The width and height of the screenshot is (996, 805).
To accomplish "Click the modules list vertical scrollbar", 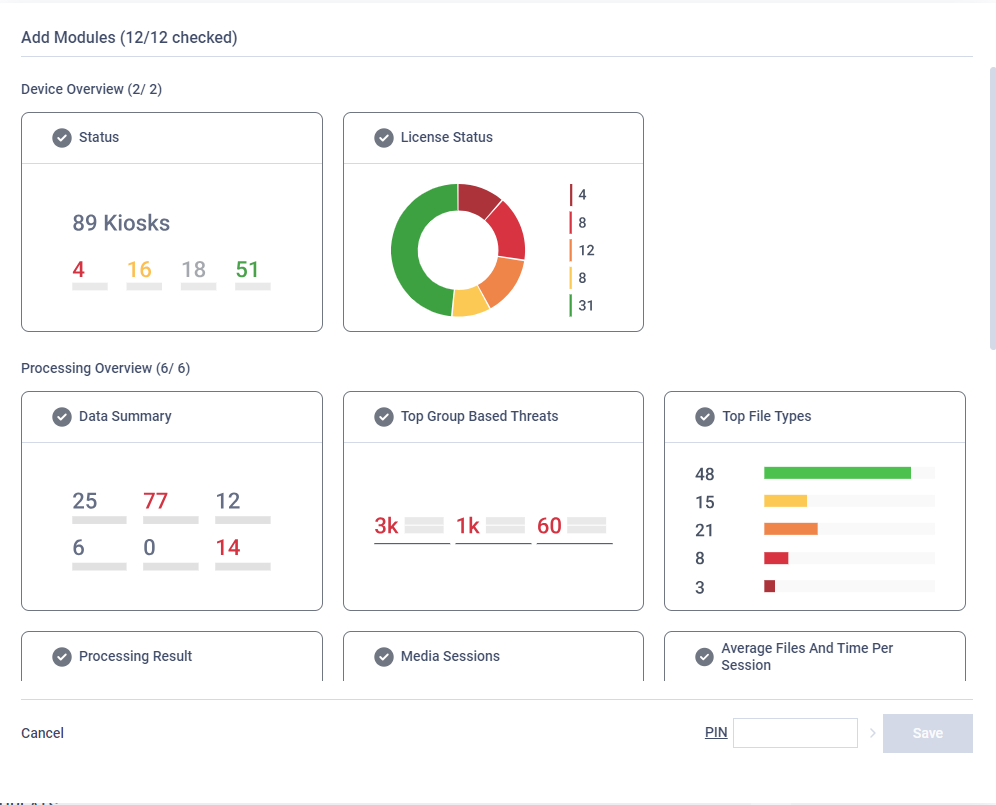I will [993, 208].
